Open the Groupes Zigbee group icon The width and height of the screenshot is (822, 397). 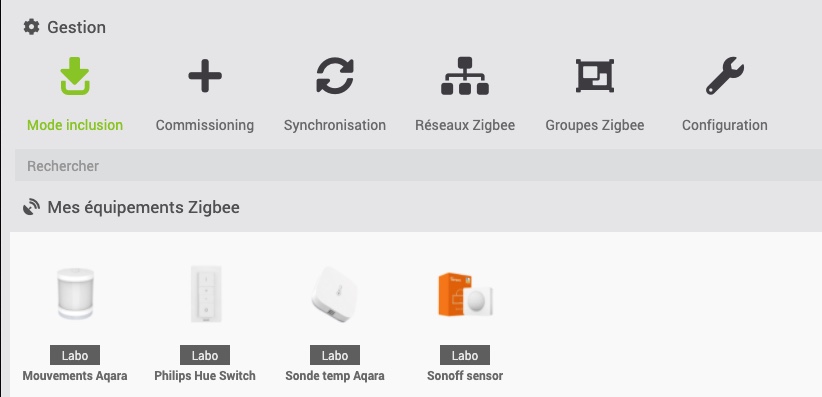click(x=595, y=76)
